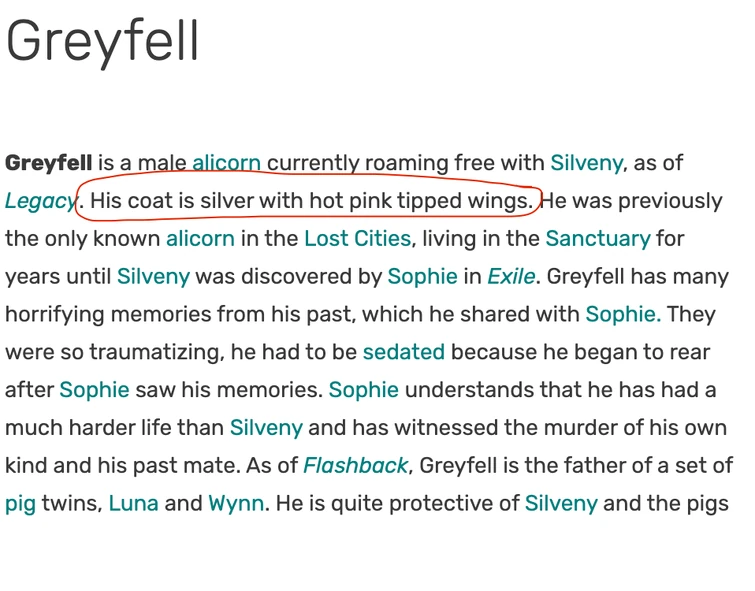Click the pig link
Image resolution: width=755 pixels, height=591 pixels.
(20, 504)
